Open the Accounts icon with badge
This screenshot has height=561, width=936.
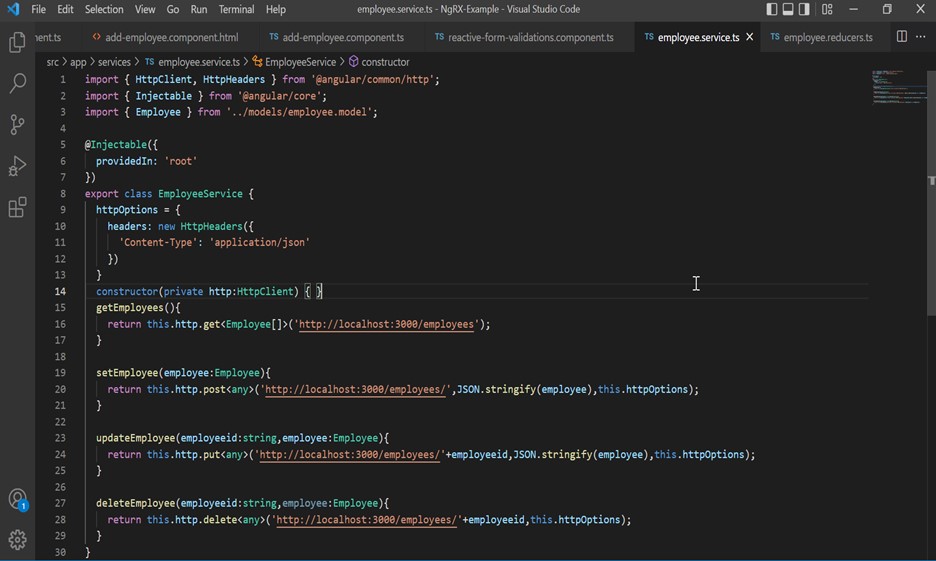17,499
